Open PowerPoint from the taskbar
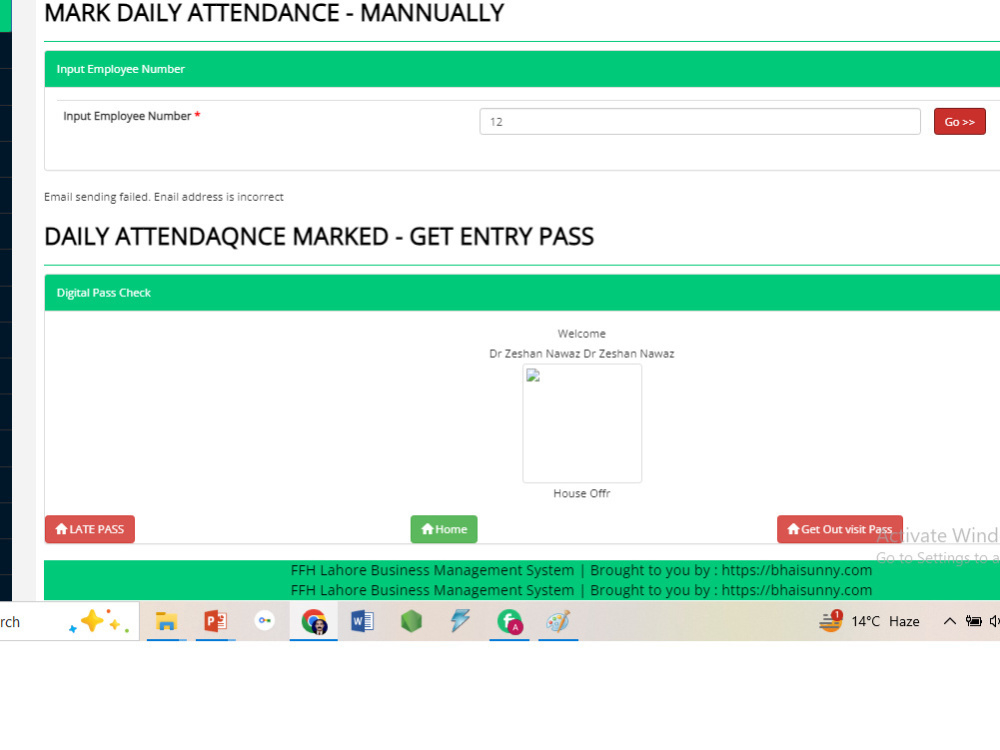1000x750 pixels. [216, 621]
